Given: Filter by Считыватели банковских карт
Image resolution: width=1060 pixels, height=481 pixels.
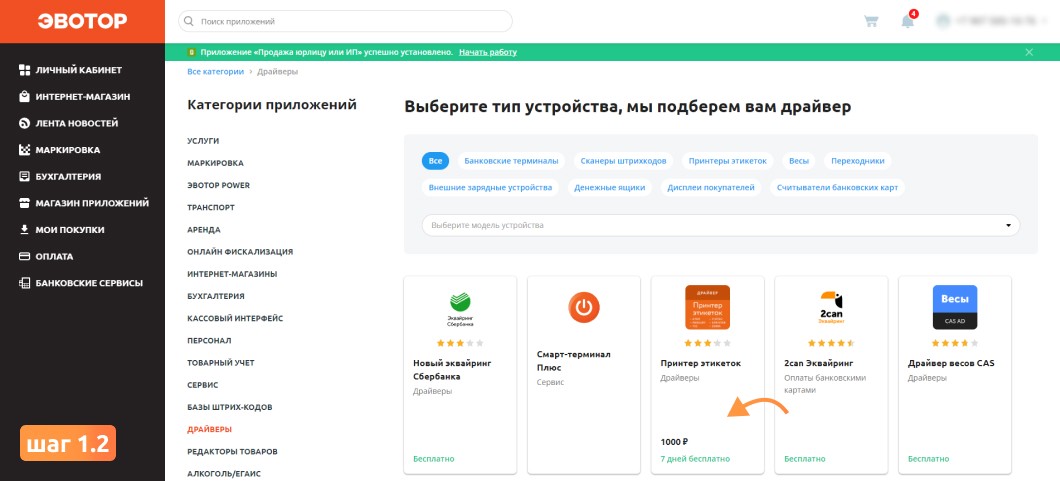Looking at the screenshot, I should click(838, 187).
